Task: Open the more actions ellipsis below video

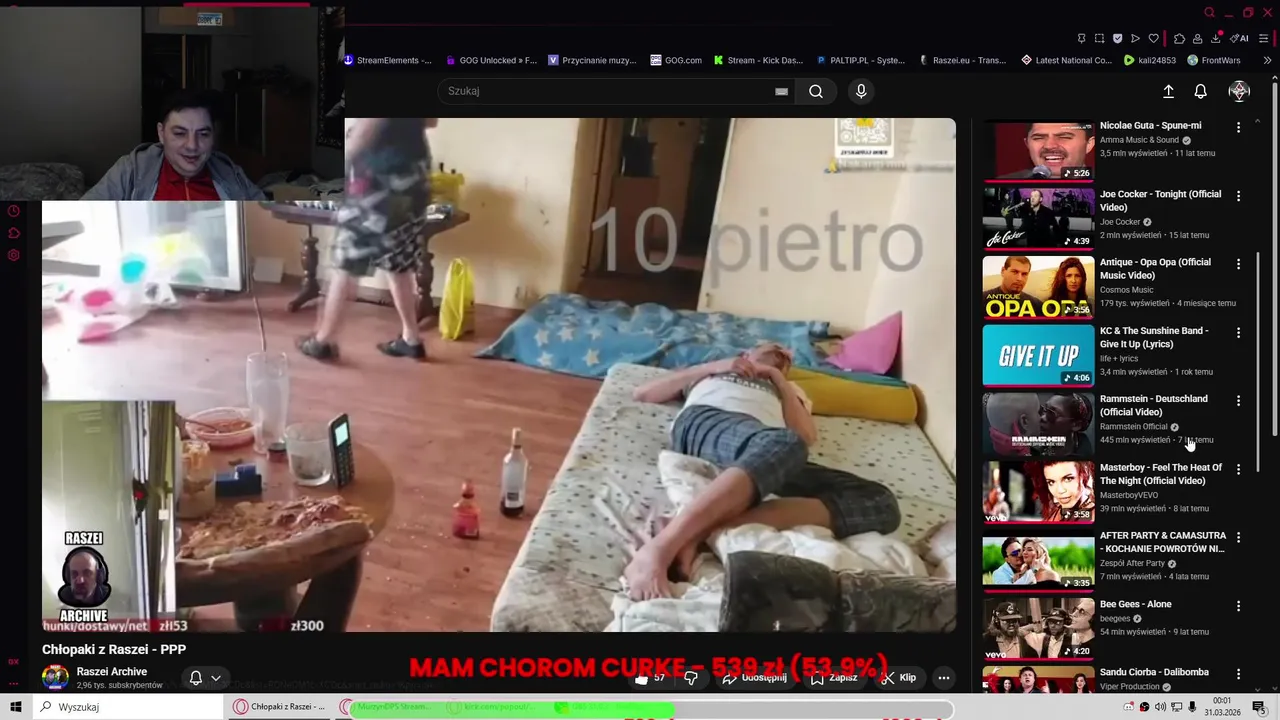Action: click(943, 678)
